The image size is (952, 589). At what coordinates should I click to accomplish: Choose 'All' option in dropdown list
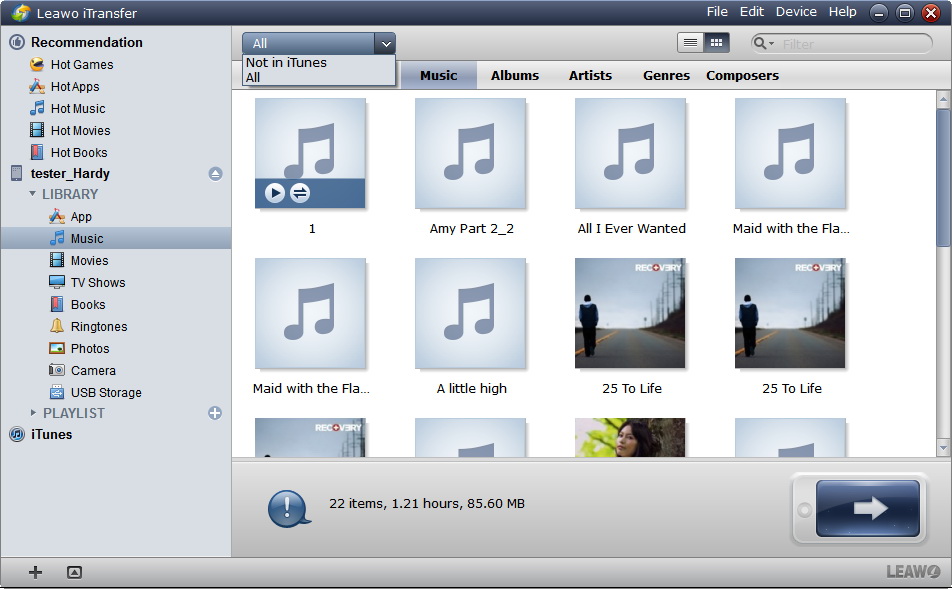pyautogui.click(x=253, y=78)
